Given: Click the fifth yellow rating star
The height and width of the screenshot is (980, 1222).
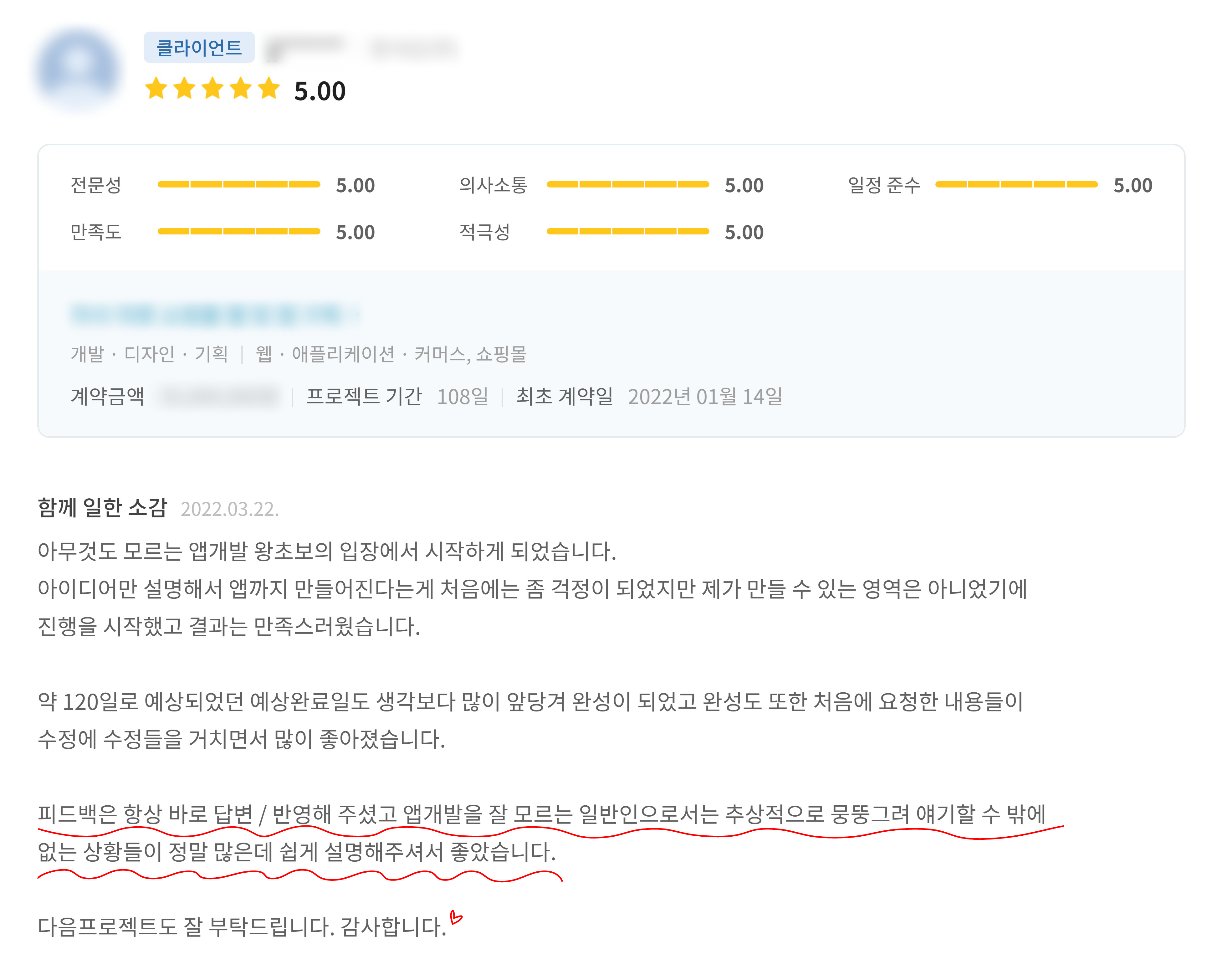Looking at the screenshot, I should [x=269, y=89].
